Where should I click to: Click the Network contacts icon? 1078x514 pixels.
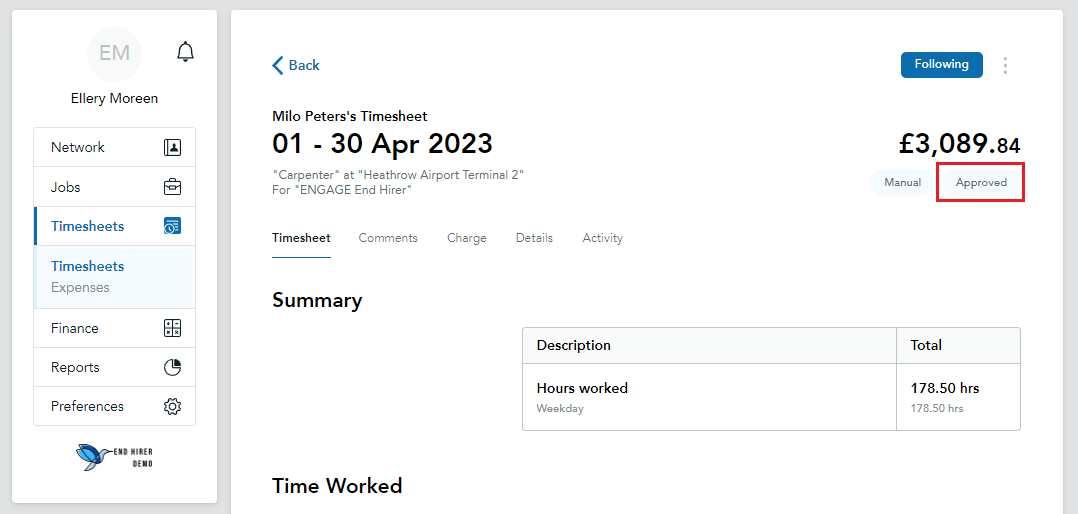[x=173, y=147]
